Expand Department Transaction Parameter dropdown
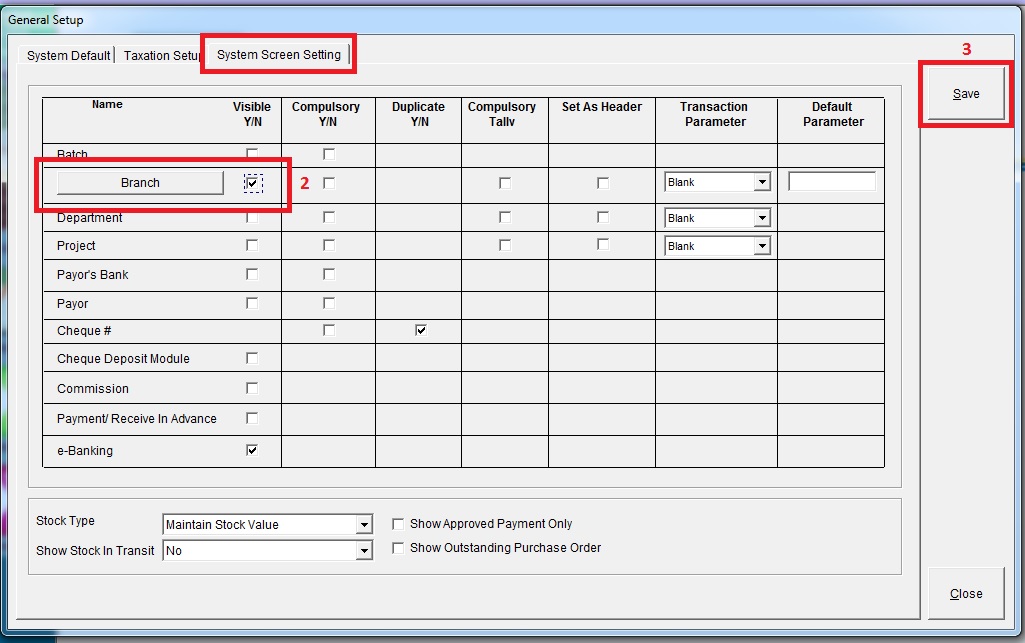Image resolution: width=1025 pixels, height=643 pixels. (x=761, y=218)
